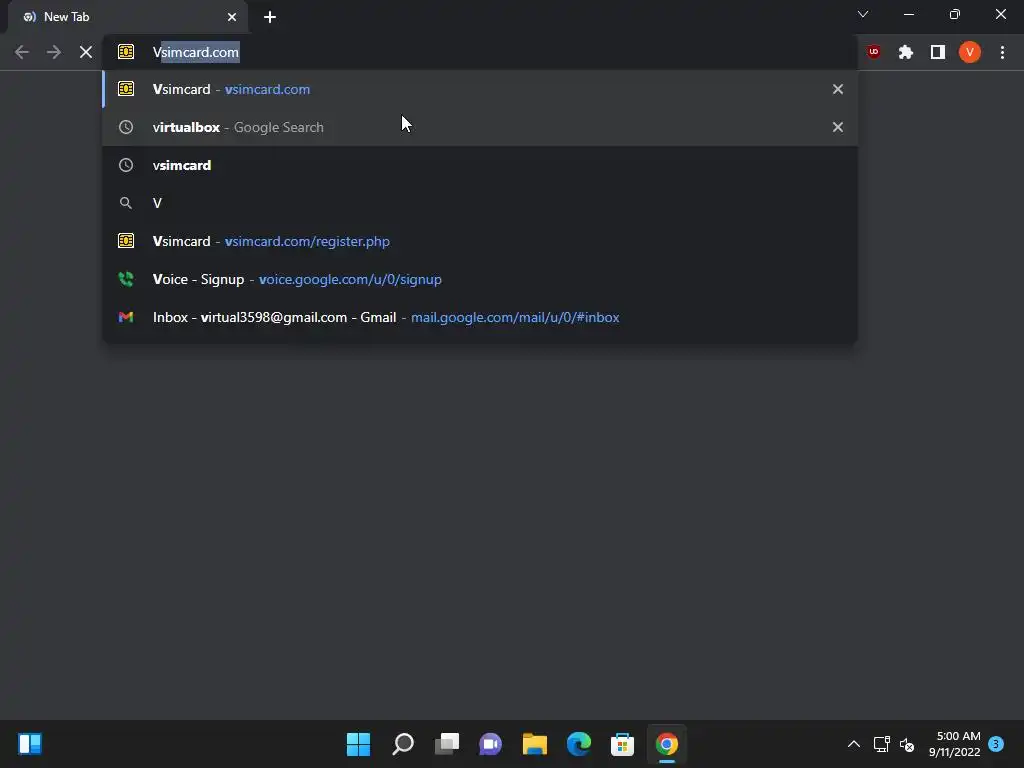Click the Google Voice phone icon
This screenshot has width=1024, height=768.
[126, 279]
